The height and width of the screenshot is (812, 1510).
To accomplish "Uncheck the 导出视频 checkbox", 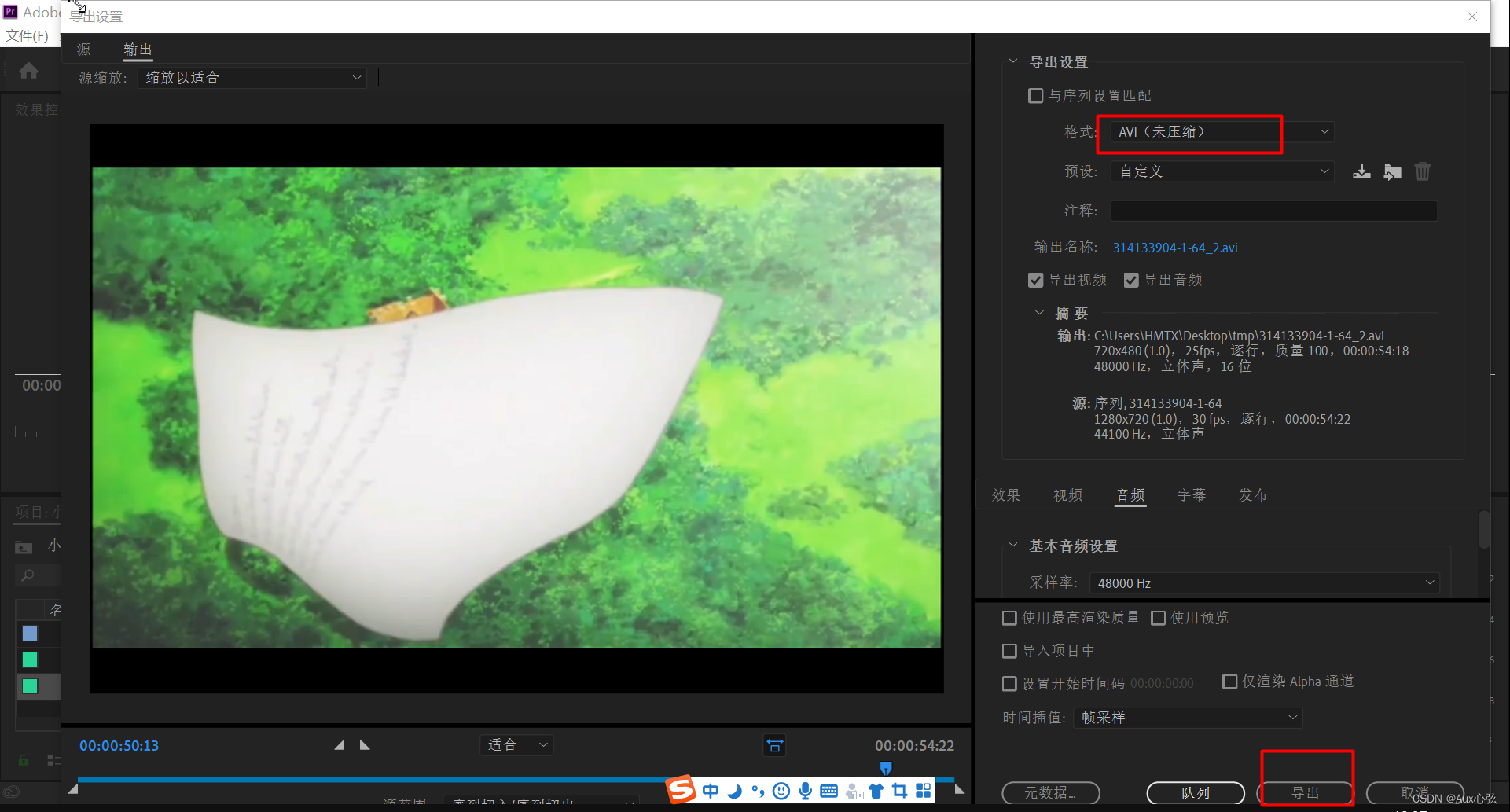I will click(1036, 281).
